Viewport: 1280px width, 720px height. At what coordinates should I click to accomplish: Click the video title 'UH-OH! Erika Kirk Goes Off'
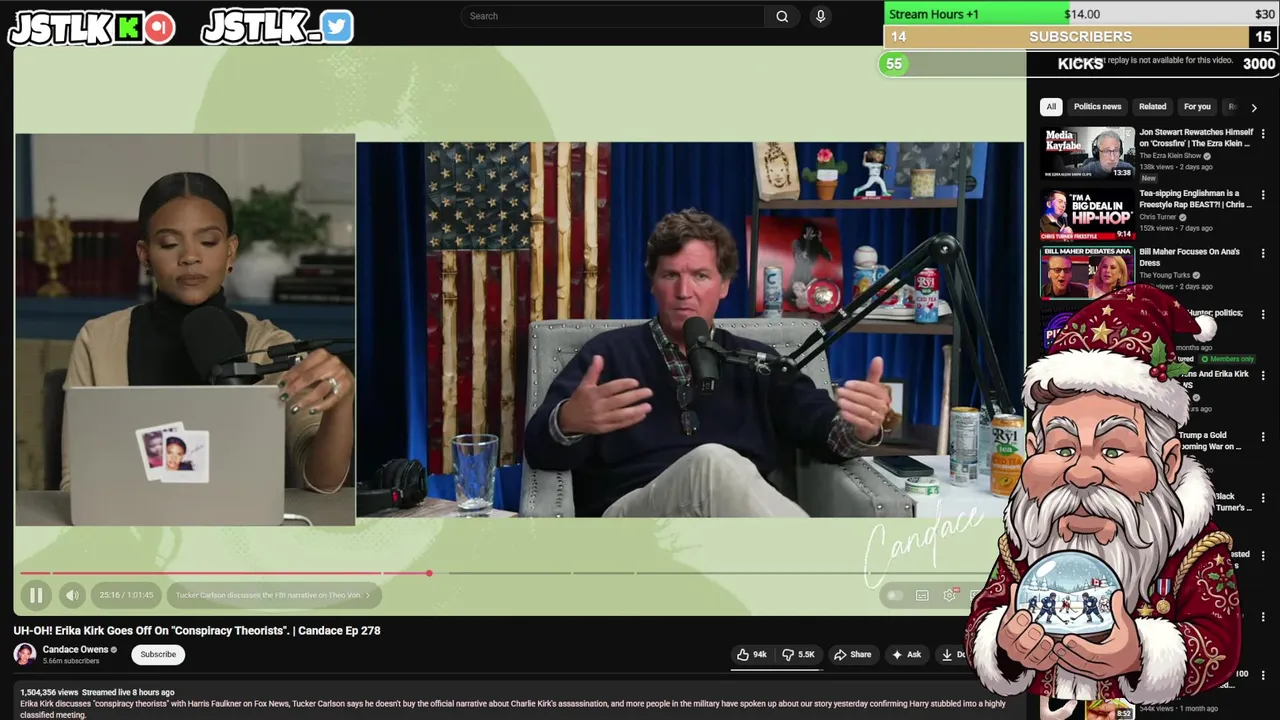(x=197, y=631)
